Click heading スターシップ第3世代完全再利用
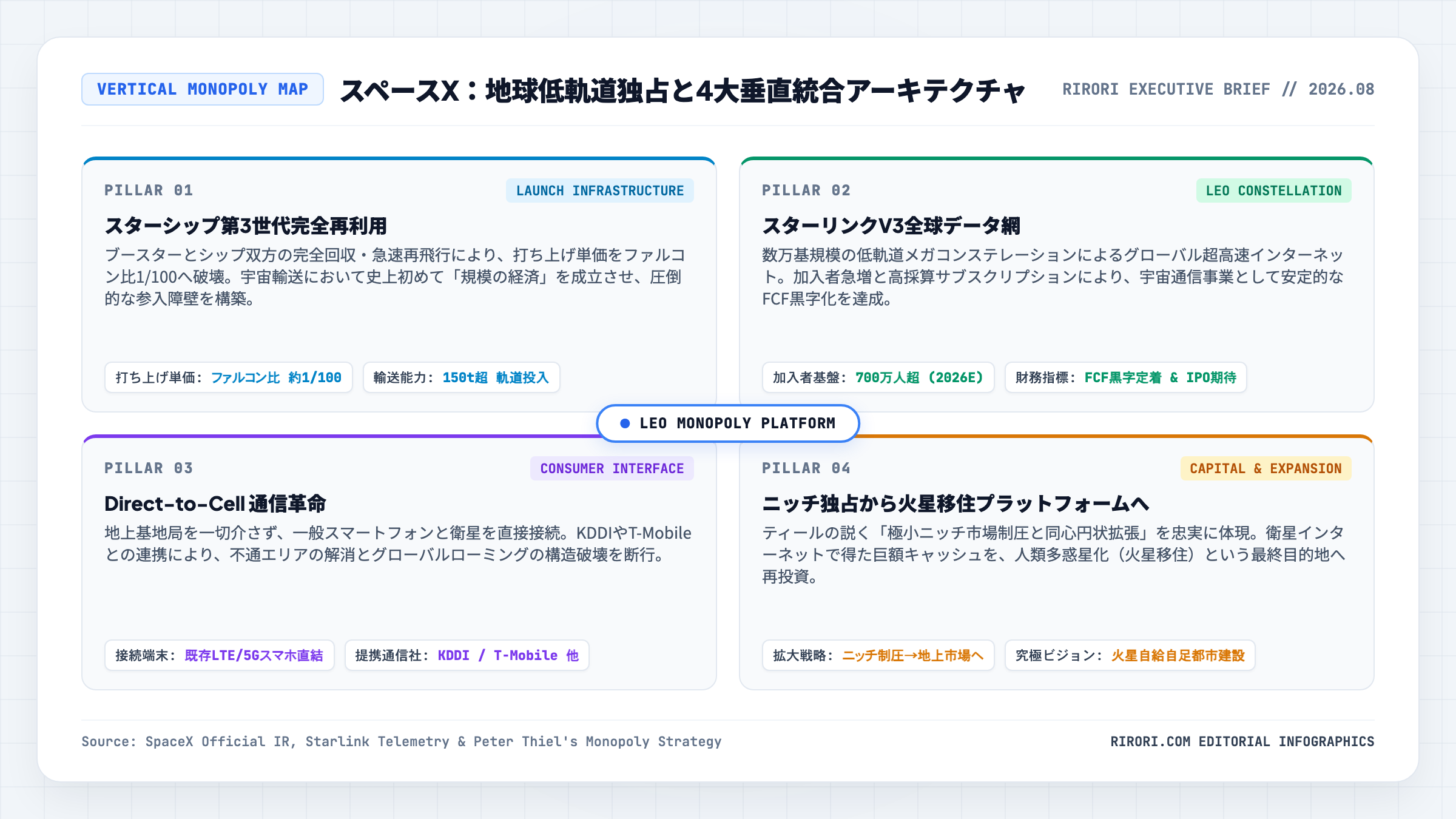 click(x=246, y=226)
